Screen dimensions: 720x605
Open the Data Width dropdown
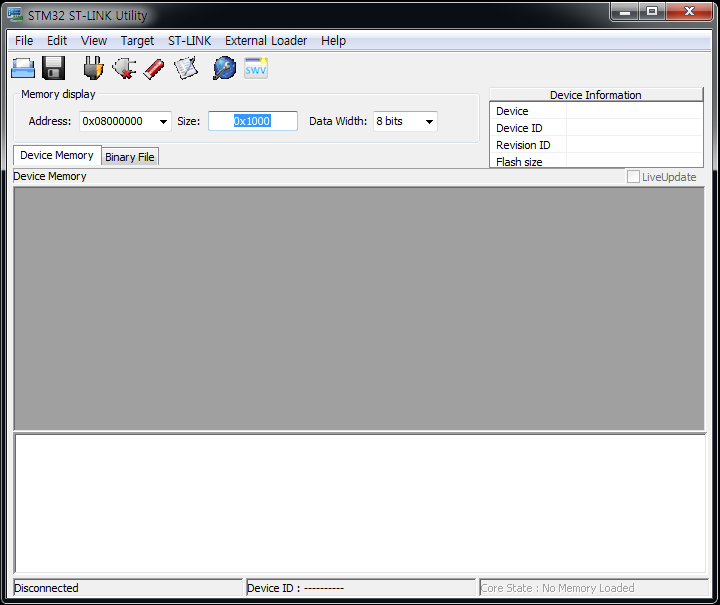point(429,122)
